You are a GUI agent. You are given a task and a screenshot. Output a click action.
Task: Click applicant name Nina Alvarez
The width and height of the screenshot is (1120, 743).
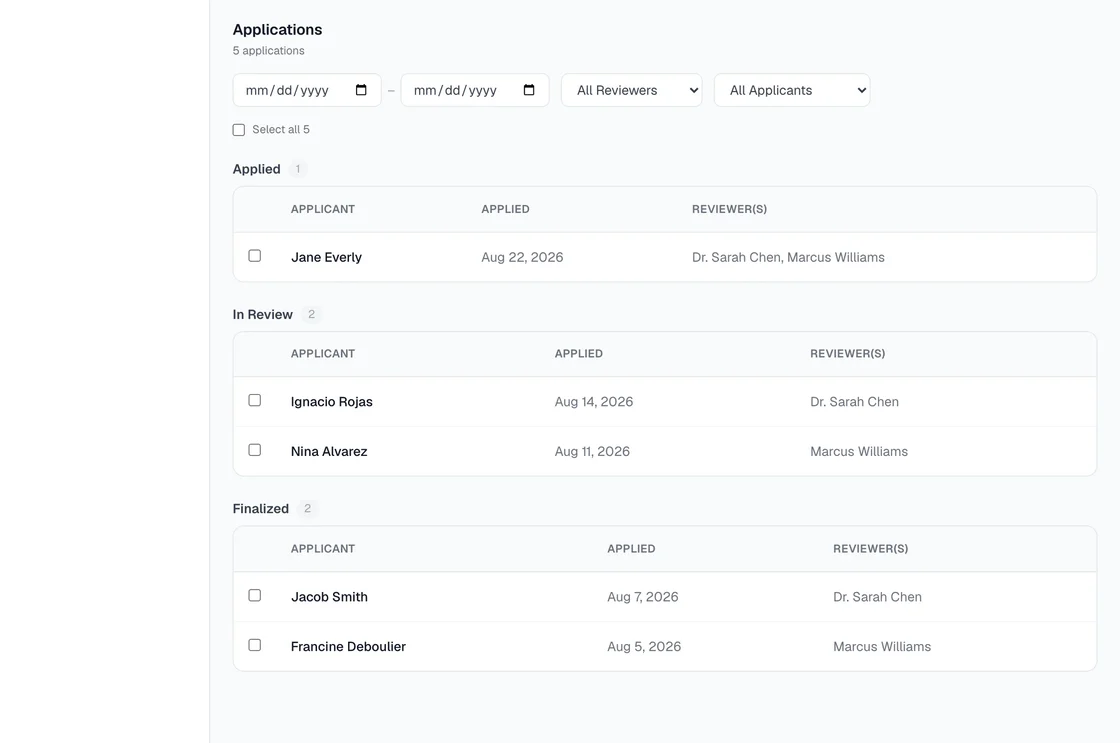click(x=329, y=452)
